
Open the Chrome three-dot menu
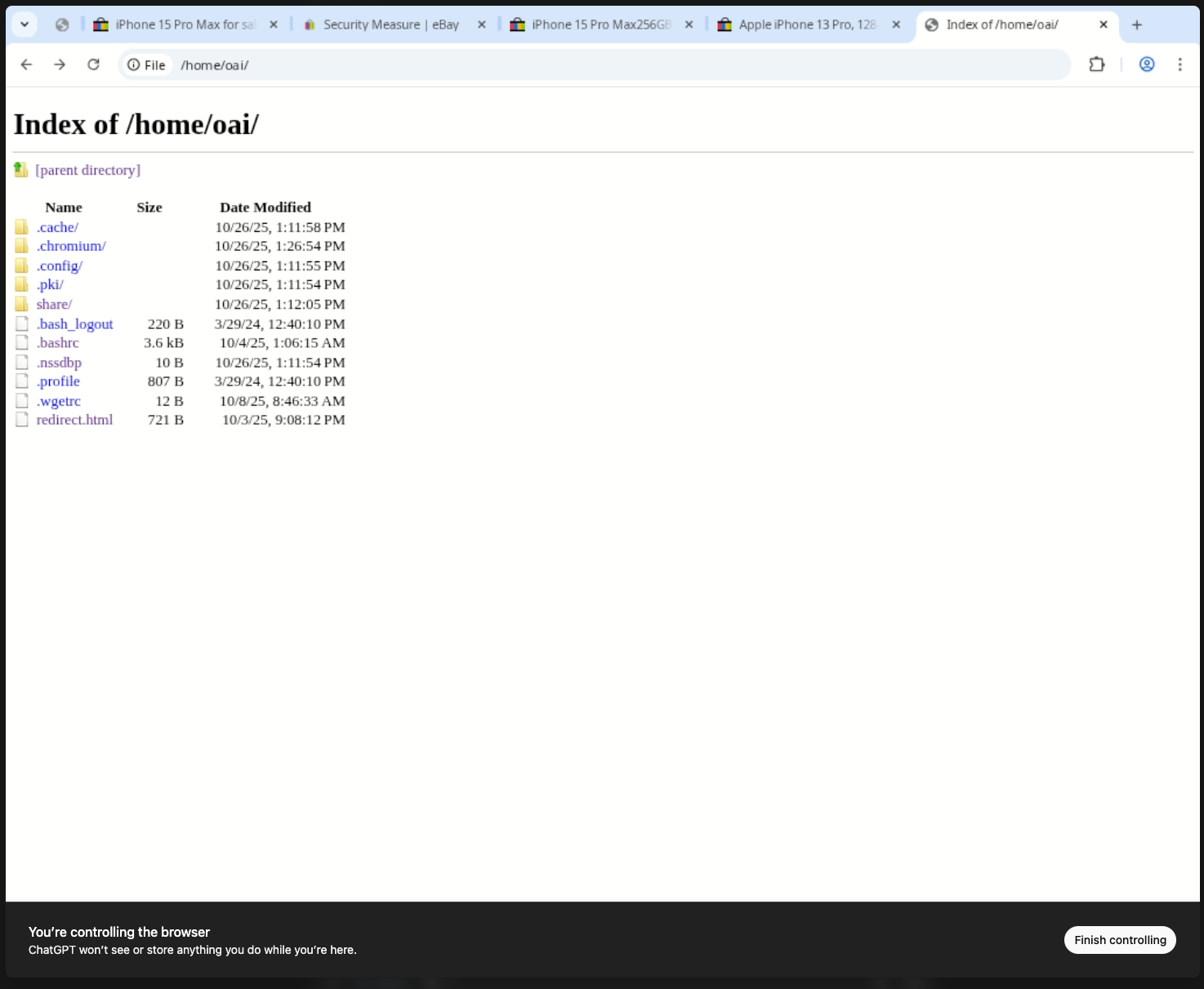(x=1180, y=65)
